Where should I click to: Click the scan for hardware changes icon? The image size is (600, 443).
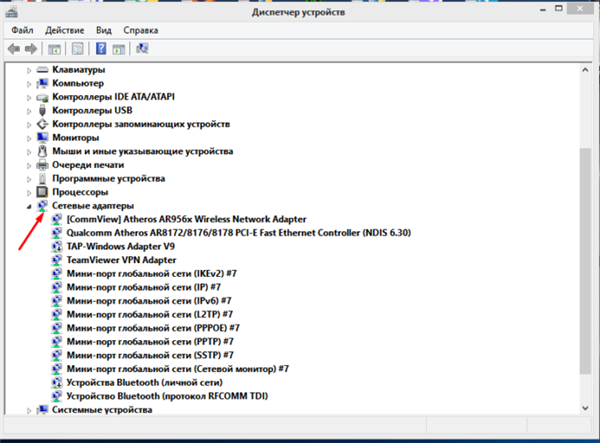142,49
